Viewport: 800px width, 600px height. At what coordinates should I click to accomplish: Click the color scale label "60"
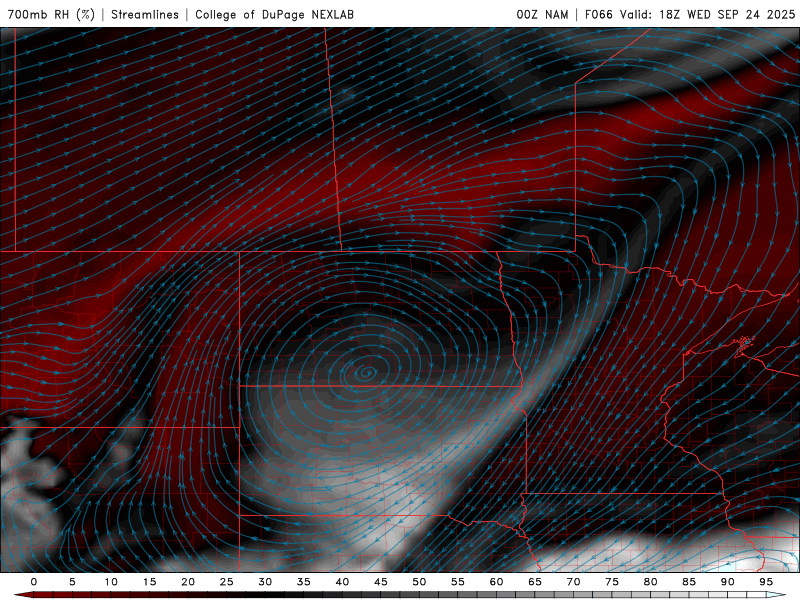point(496,582)
